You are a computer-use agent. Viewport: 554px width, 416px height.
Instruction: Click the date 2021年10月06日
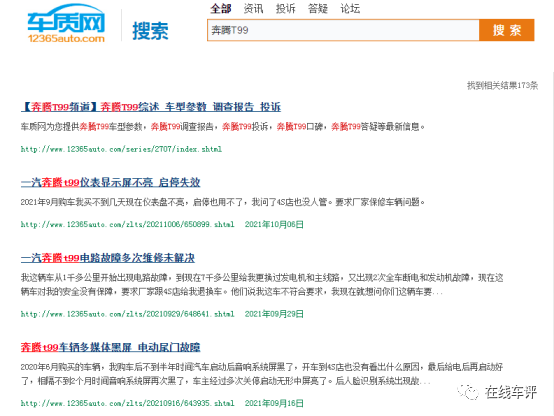click(x=274, y=224)
